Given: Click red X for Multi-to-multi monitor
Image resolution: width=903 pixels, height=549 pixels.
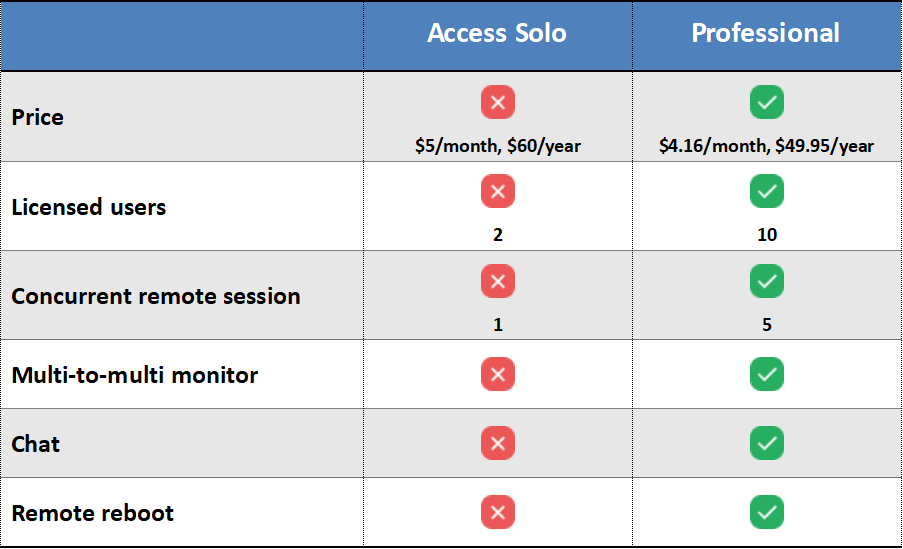Looking at the screenshot, I should coord(498,375).
